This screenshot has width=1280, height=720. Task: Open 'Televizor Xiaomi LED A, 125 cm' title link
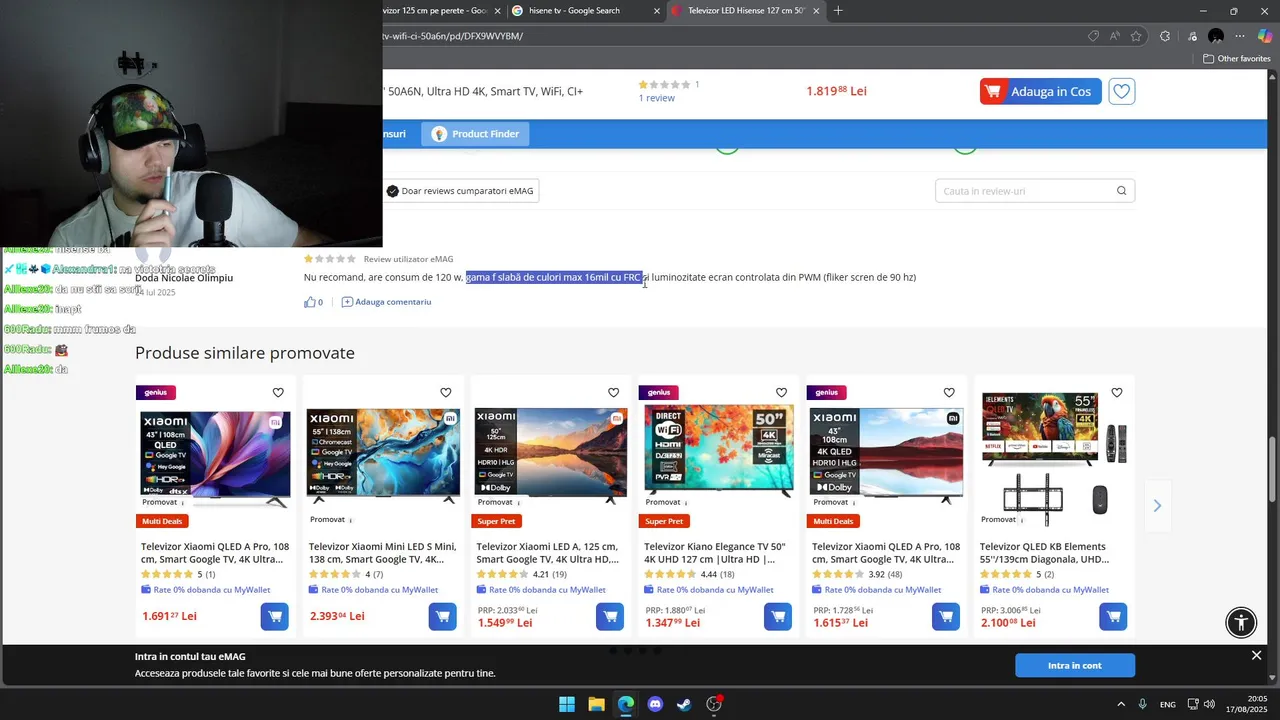coord(547,553)
